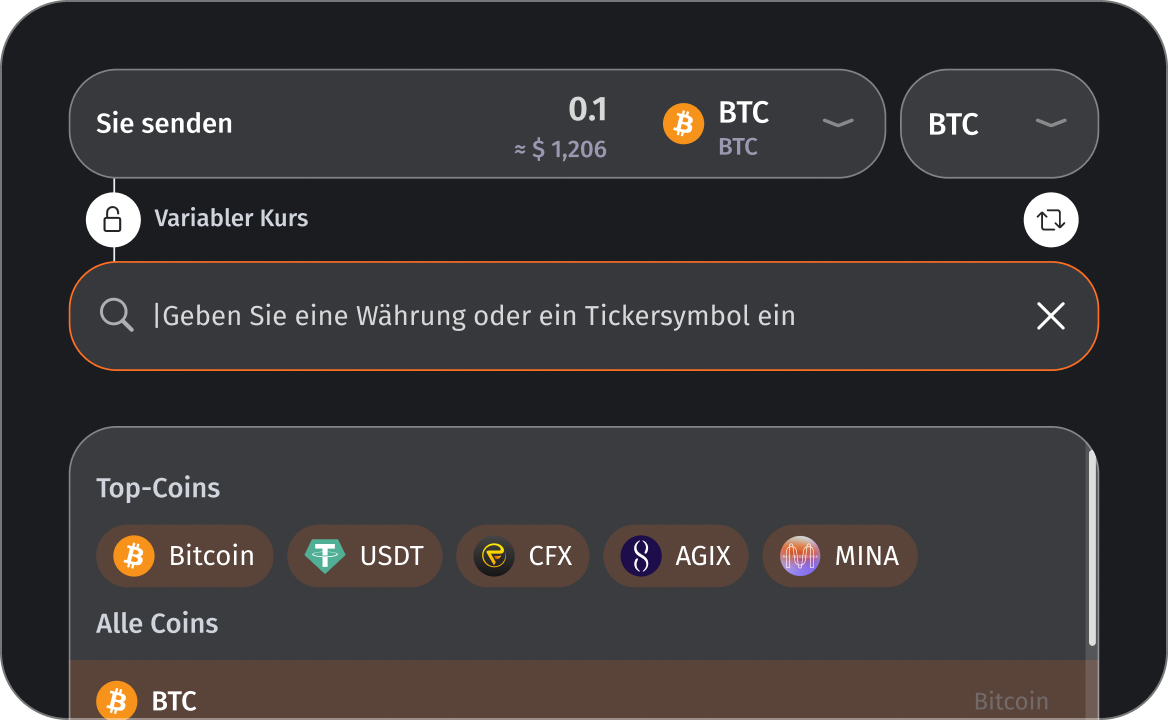
Task: Click the swap currencies icon
Action: (x=1051, y=219)
